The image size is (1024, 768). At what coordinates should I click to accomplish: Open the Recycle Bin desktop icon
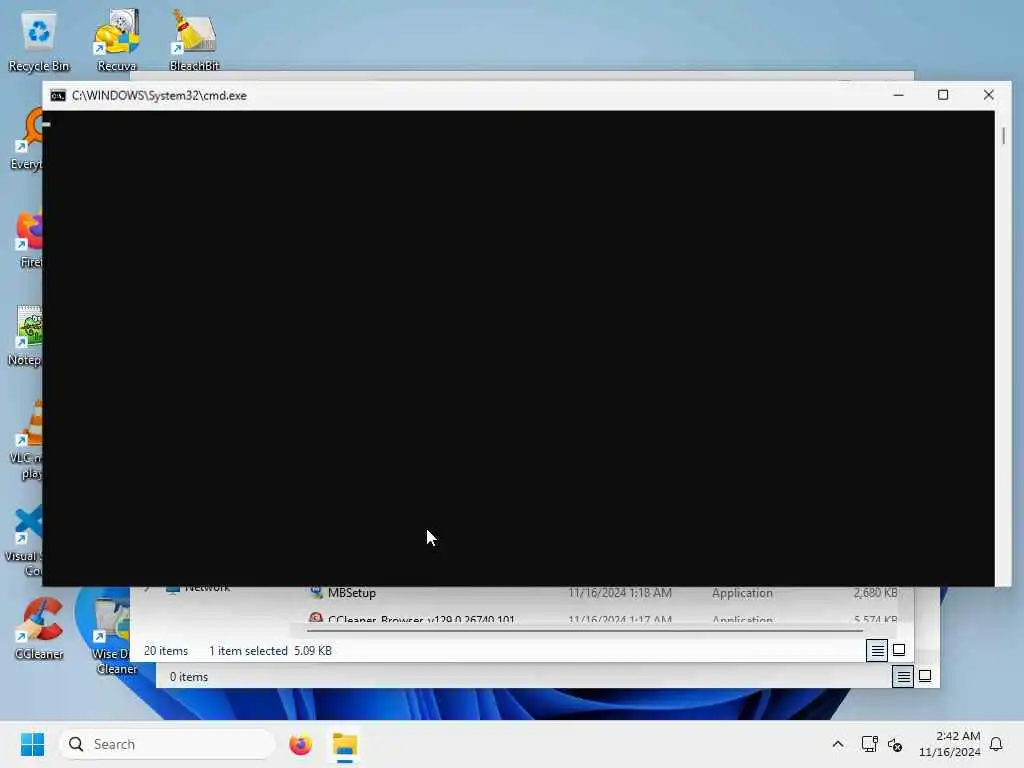39,40
